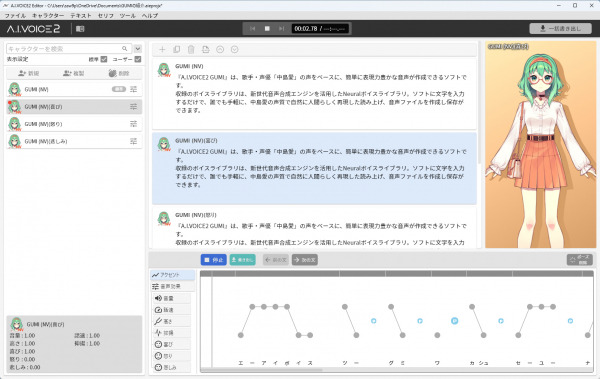This screenshot has height=379, width=600.
Task: Select the 高さ pitch parameter
Action: pyautogui.click(x=172, y=321)
